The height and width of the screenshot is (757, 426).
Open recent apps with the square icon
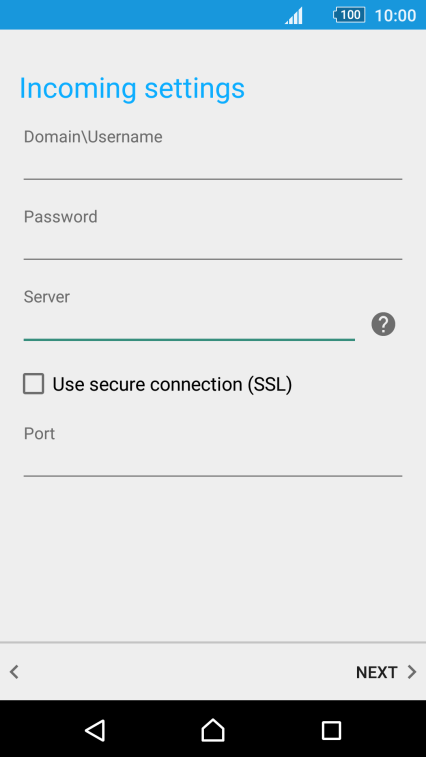pos(331,730)
